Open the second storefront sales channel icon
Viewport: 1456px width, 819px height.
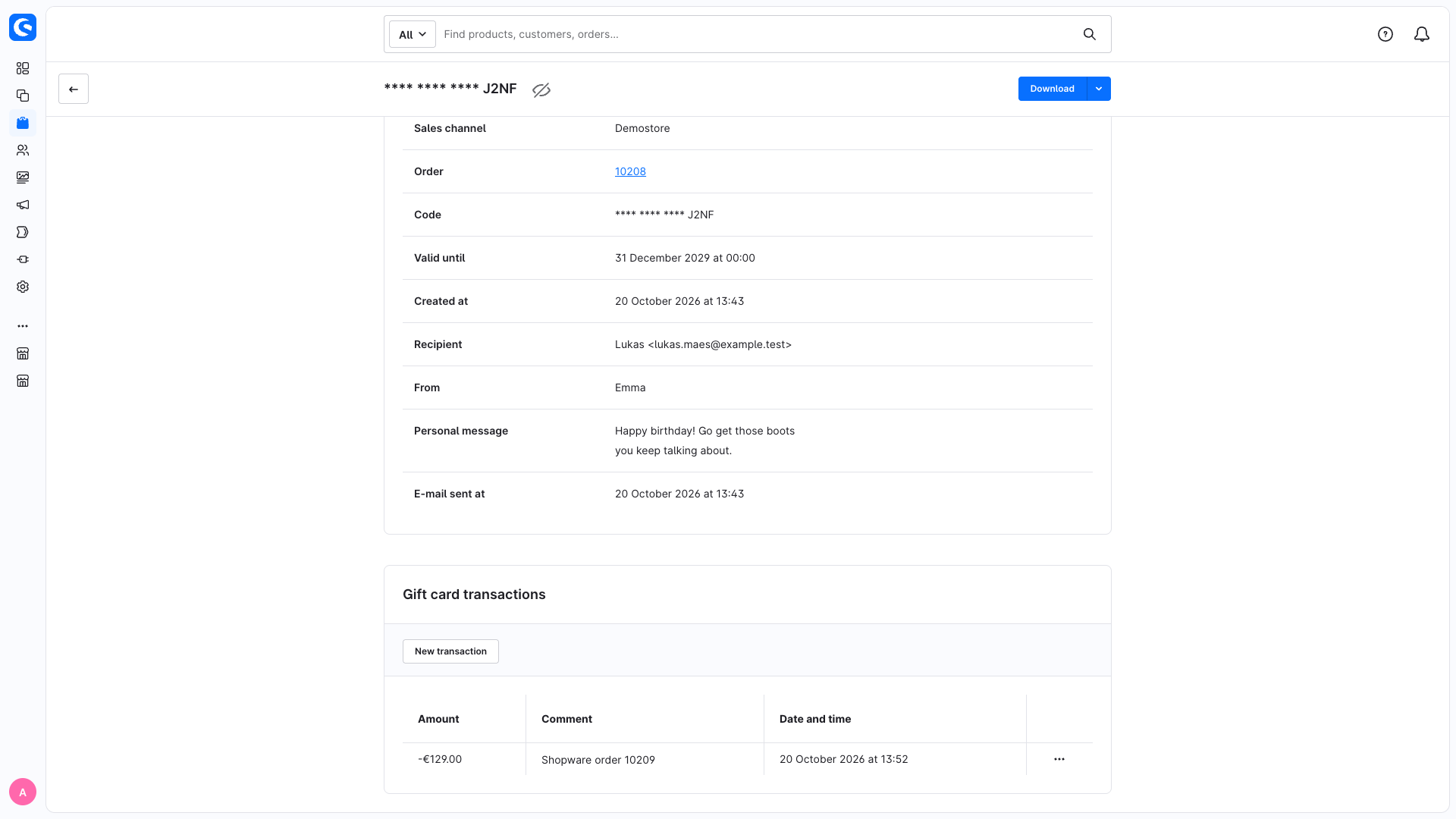click(23, 381)
